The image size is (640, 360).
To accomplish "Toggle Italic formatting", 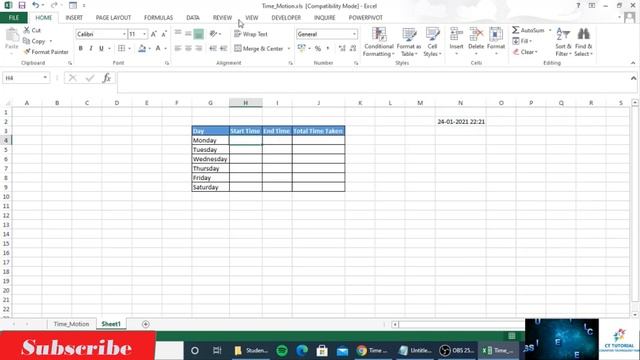I will tap(91, 48).
